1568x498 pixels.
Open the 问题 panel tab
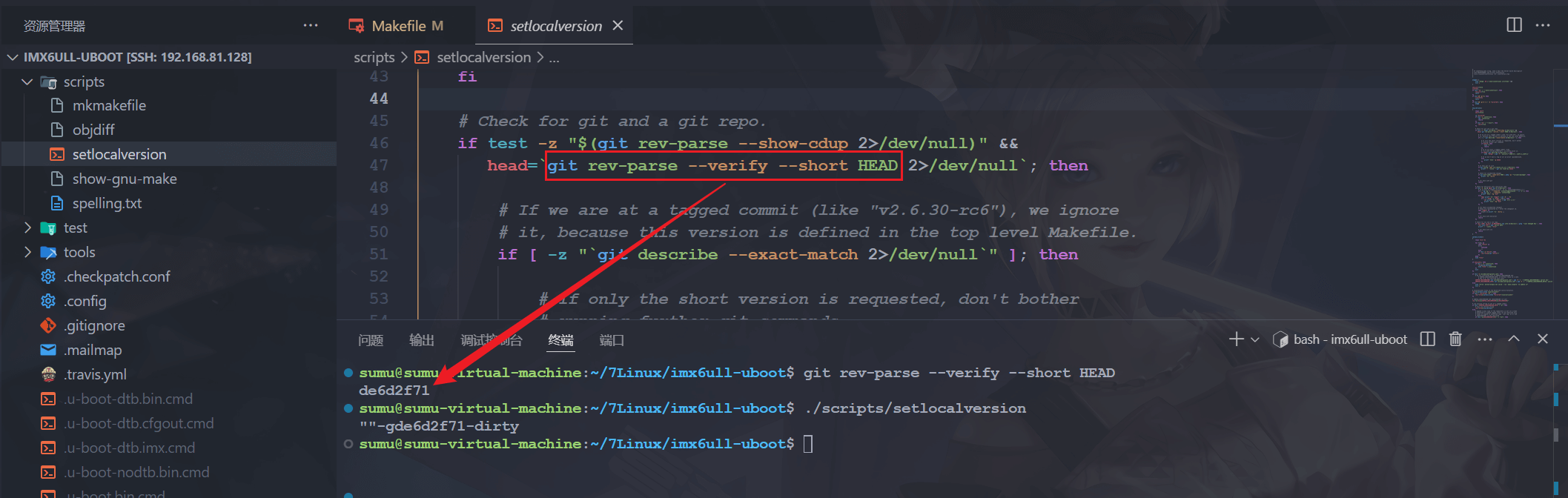pyautogui.click(x=370, y=340)
